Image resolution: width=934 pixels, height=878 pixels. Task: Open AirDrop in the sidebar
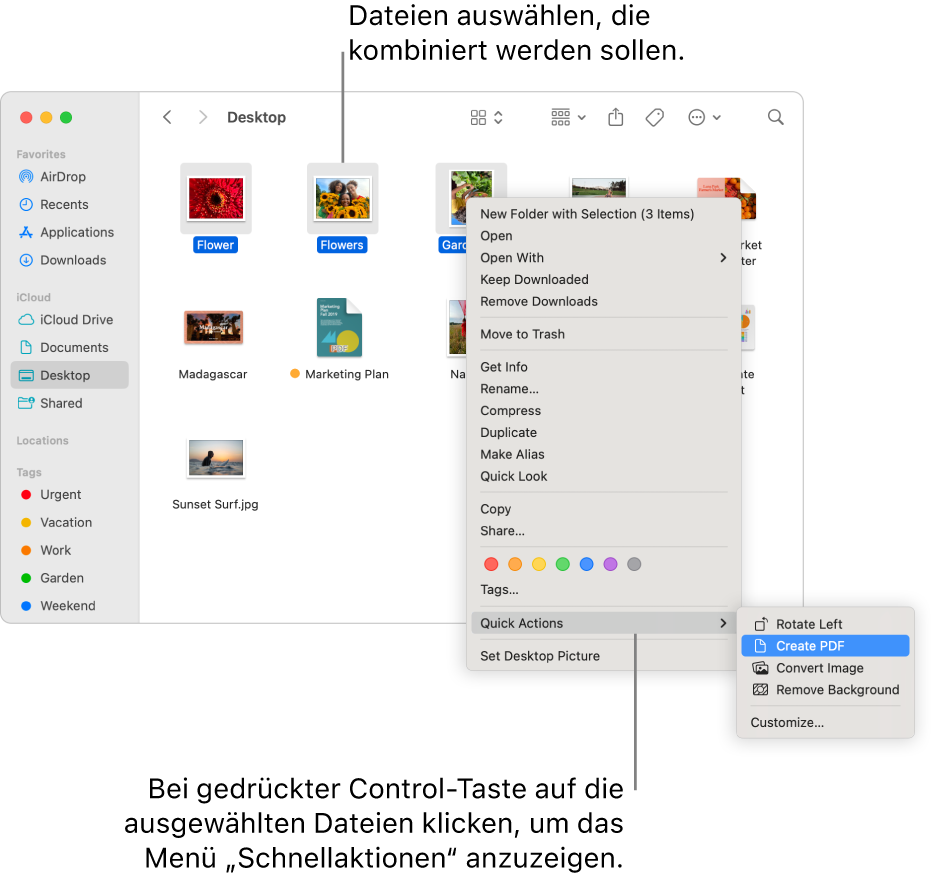[x=70, y=177]
